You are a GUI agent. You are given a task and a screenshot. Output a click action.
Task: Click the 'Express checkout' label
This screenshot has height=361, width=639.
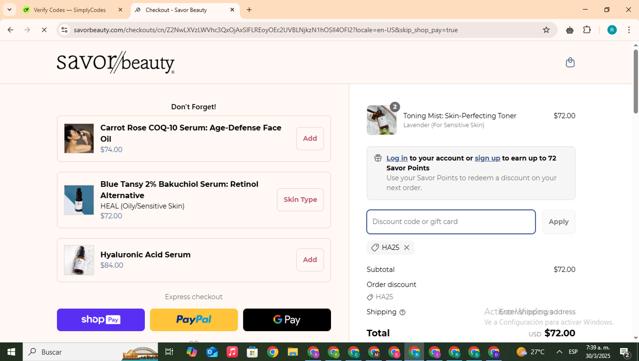click(x=194, y=297)
